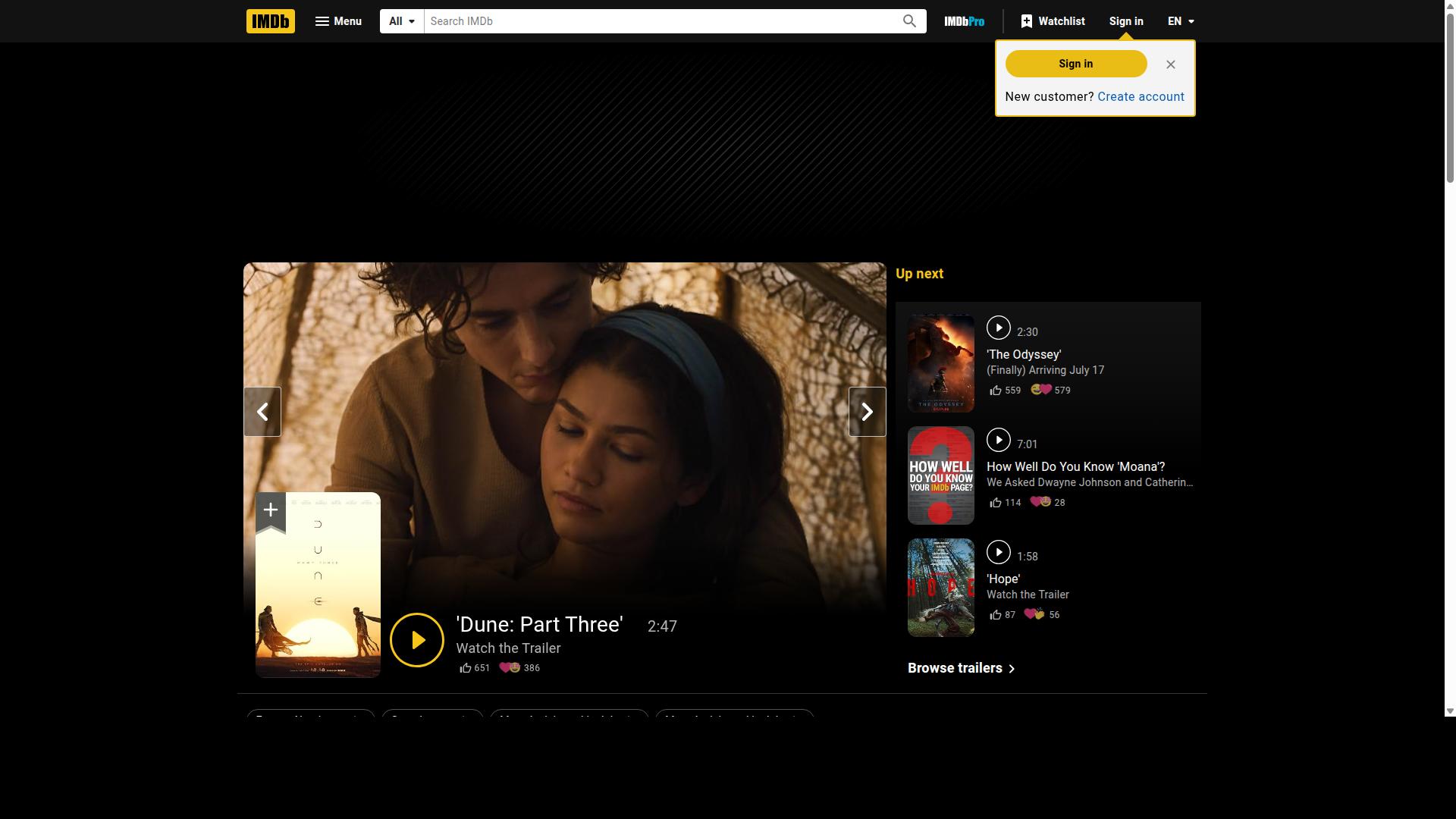The image size is (1456, 819).
Task: Select Sign in in the header bar
Action: pyautogui.click(x=1125, y=21)
